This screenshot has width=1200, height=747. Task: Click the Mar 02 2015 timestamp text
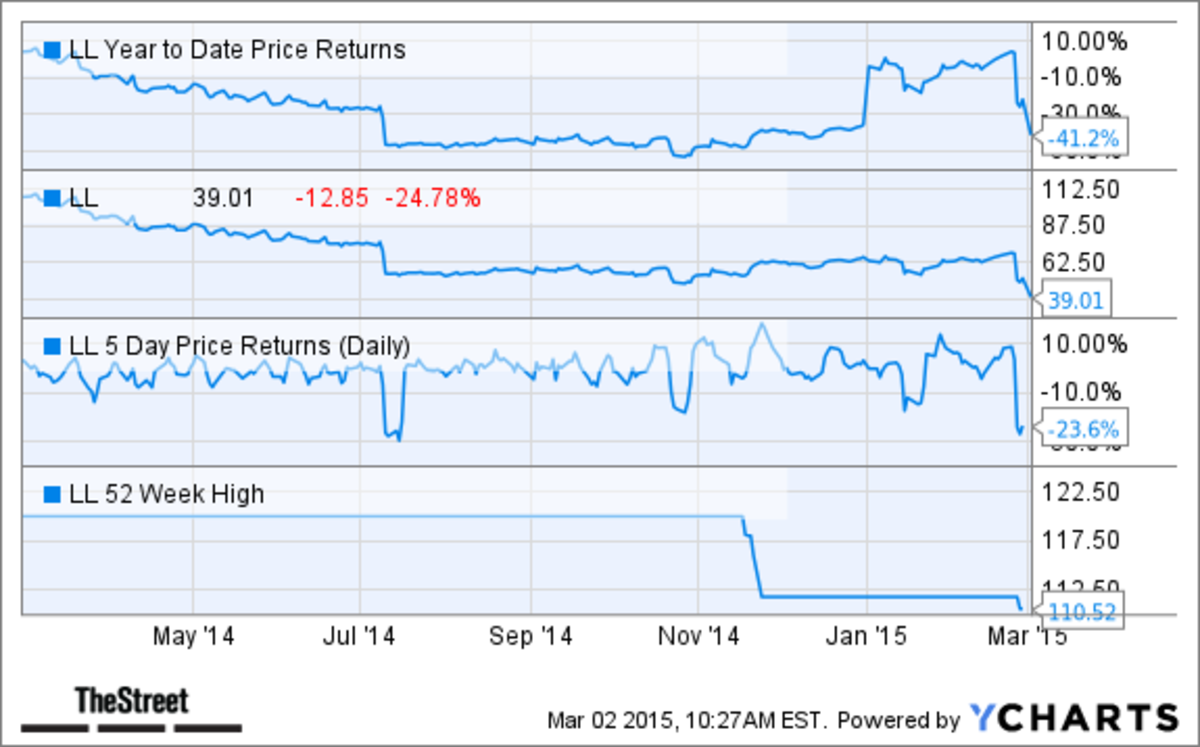pyautogui.click(x=687, y=720)
